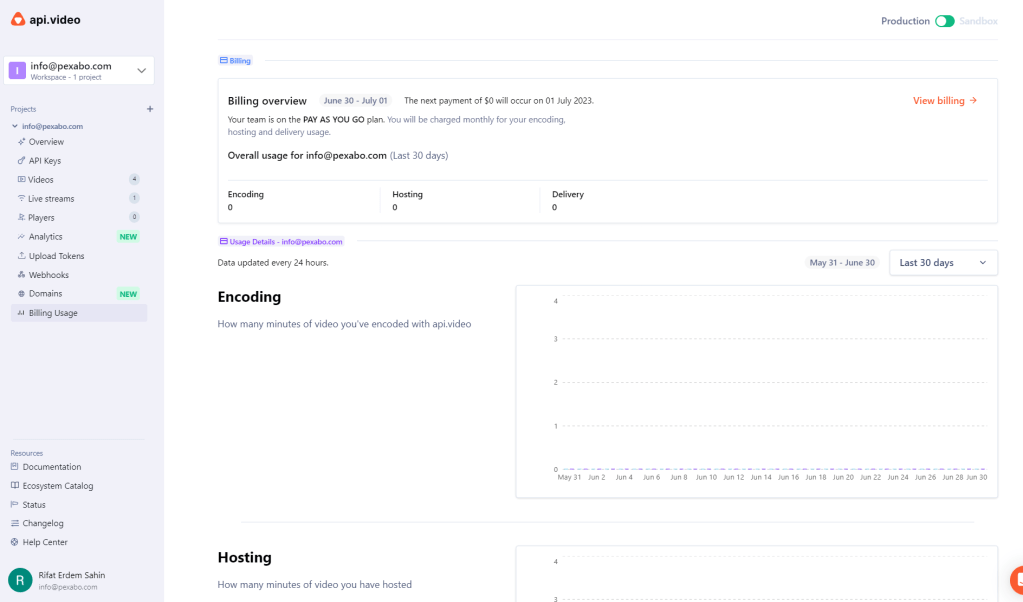Click the NEW badge beside Domains
This screenshot has width=1023, height=602.
(129, 294)
